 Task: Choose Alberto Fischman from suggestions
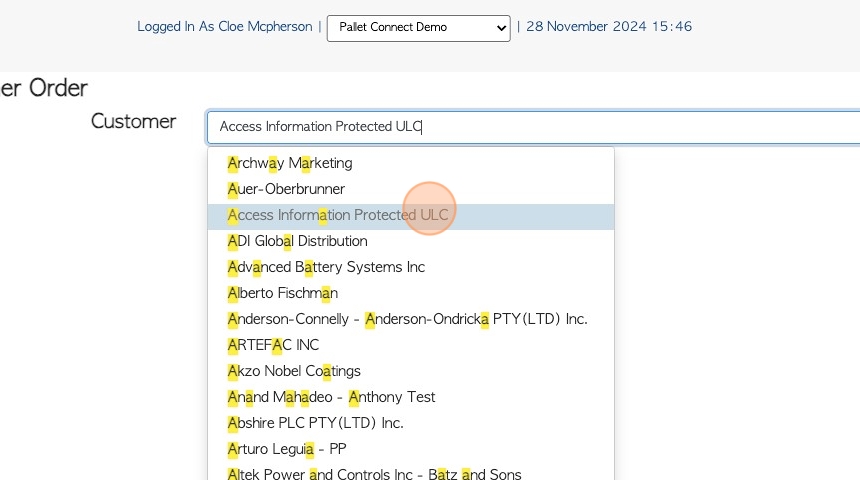tap(411, 293)
